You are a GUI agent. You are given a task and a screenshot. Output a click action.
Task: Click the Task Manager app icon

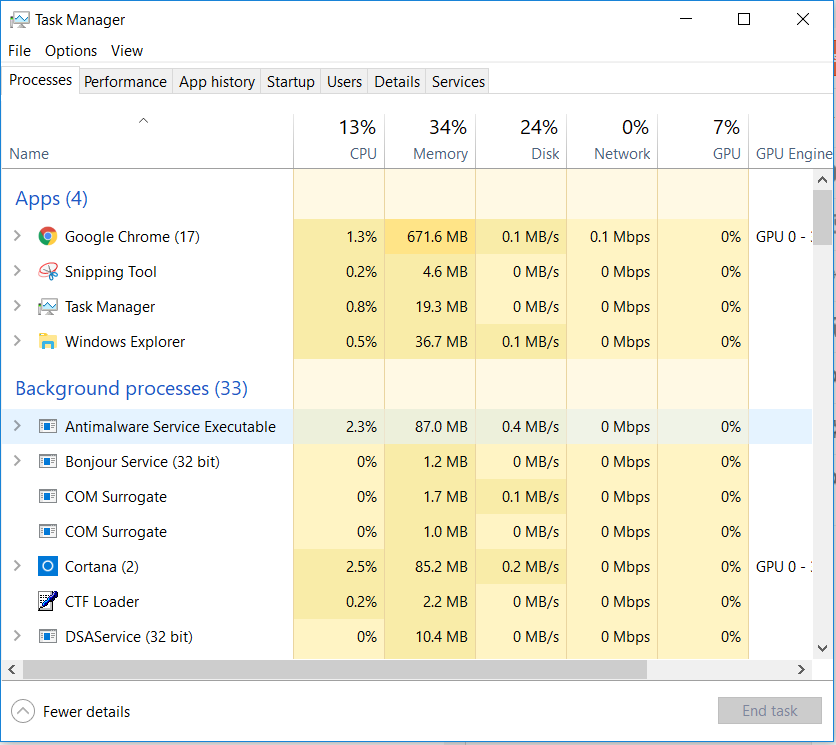click(47, 306)
